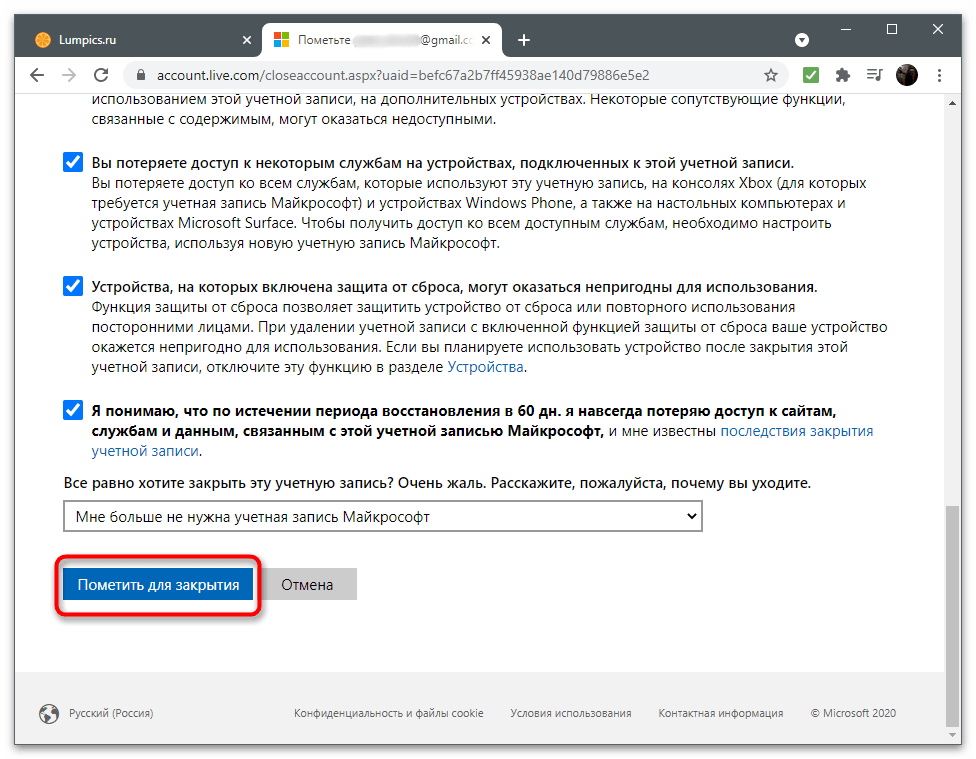This screenshot has height=759, width=976.
Task: Close the Lumpics.ru tab
Action: point(247,40)
